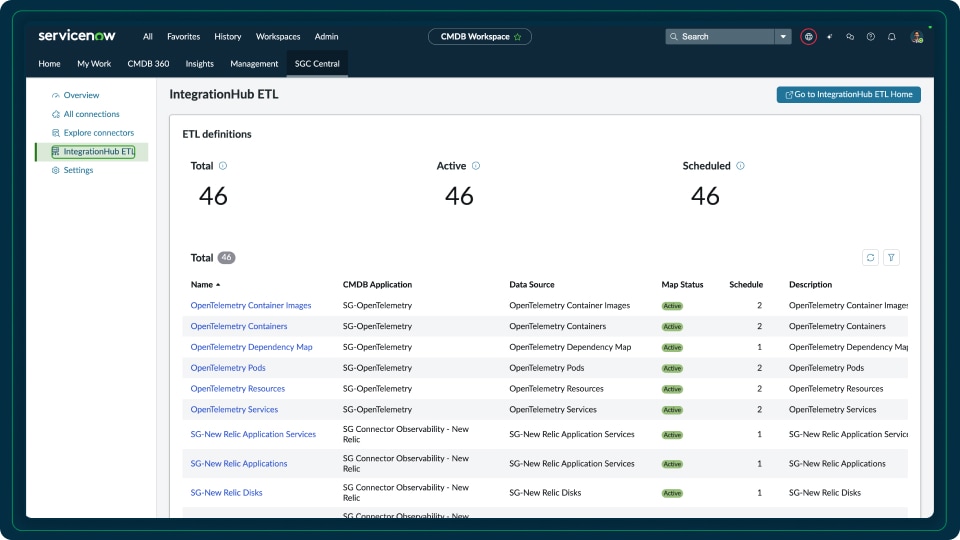Switch to the CMDB 360 tab

pyautogui.click(x=148, y=64)
